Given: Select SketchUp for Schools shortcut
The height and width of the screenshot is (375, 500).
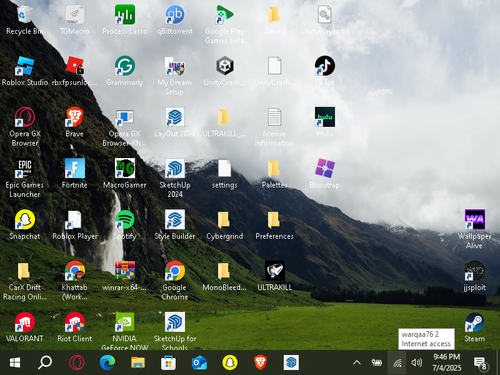Looking at the screenshot, I should pyautogui.click(x=175, y=323).
